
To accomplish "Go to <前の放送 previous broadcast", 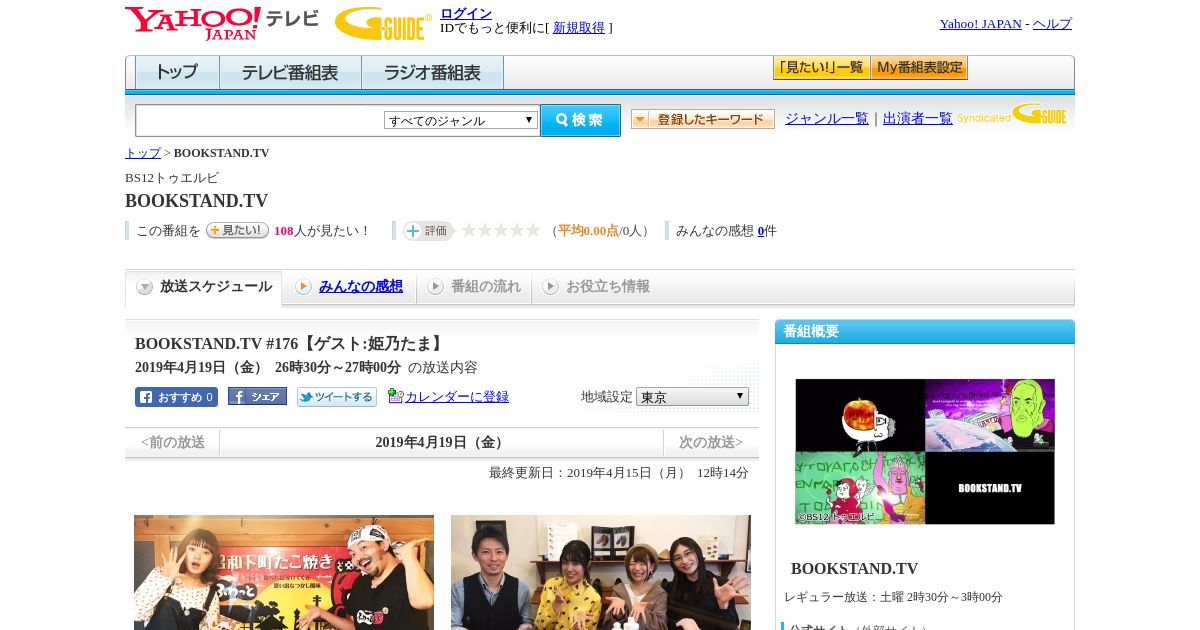I will point(173,442).
